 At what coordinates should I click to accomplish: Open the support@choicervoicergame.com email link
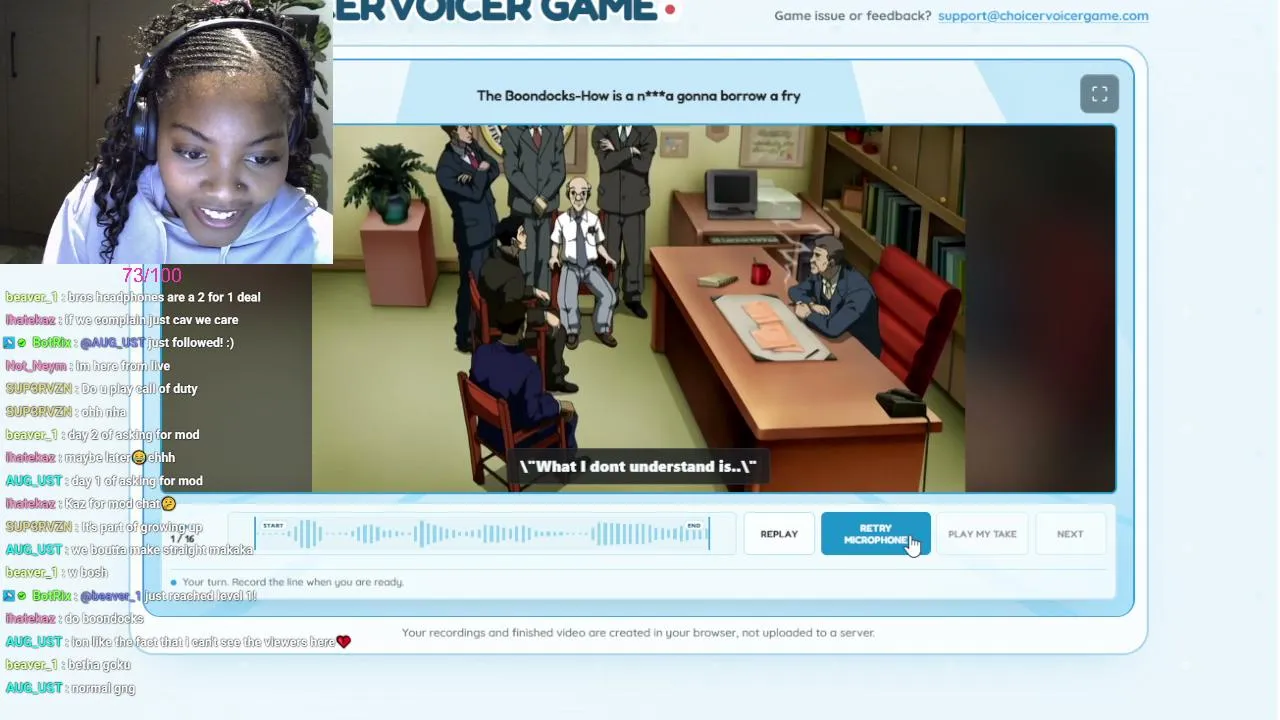pyautogui.click(x=1043, y=16)
